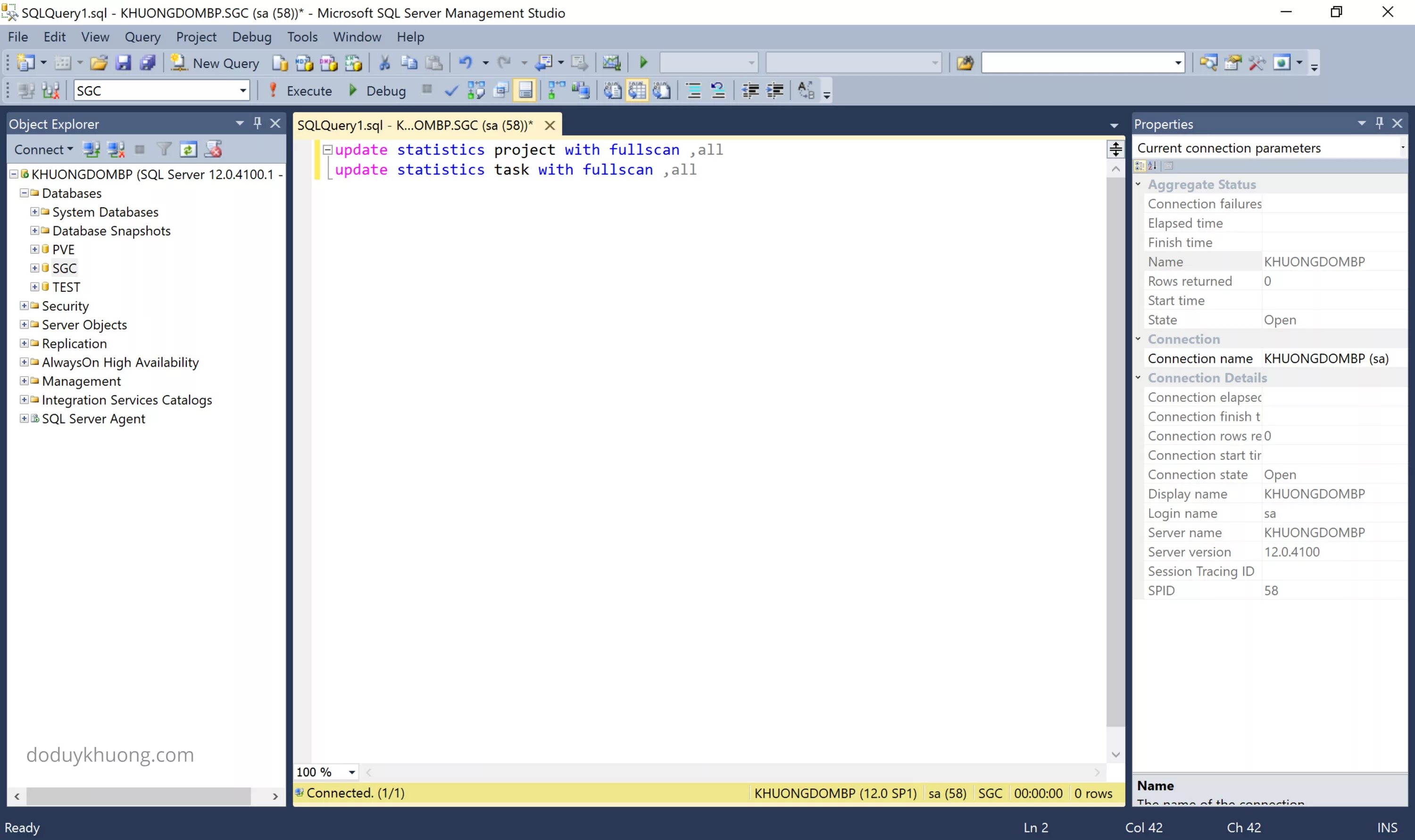Click the New Query button
The width and height of the screenshot is (1415, 840).
216,63
